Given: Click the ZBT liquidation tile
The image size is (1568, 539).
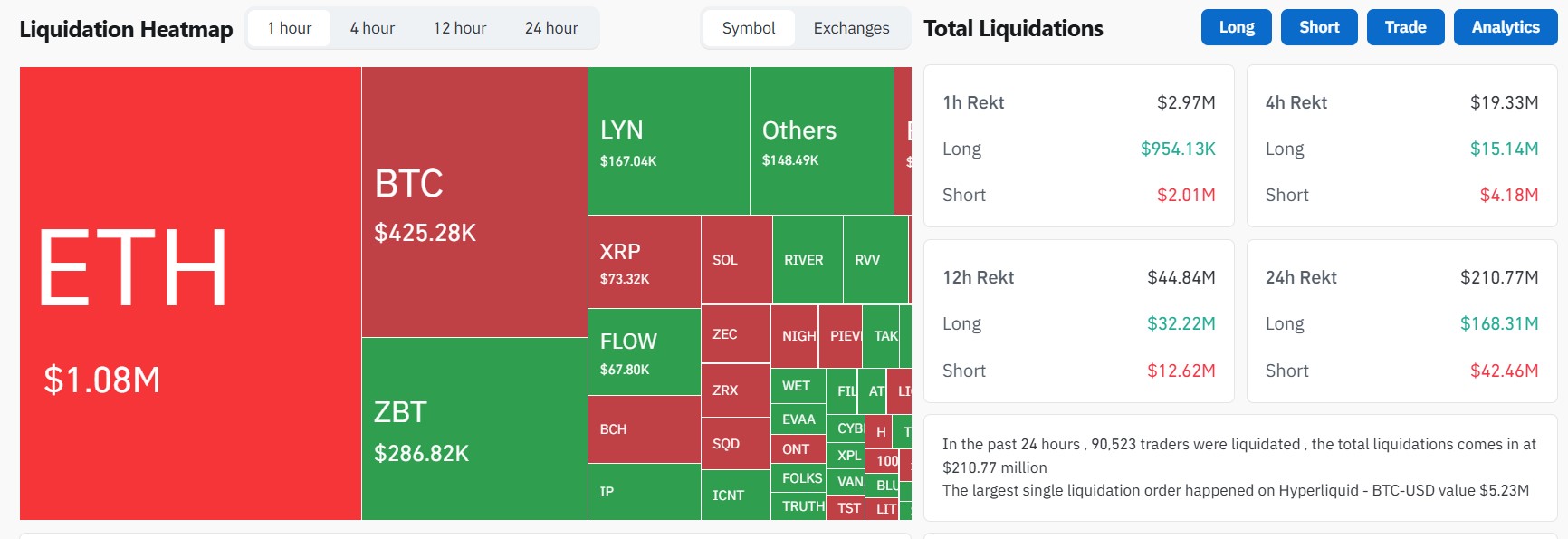Looking at the screenshot, I should (471, 426).
